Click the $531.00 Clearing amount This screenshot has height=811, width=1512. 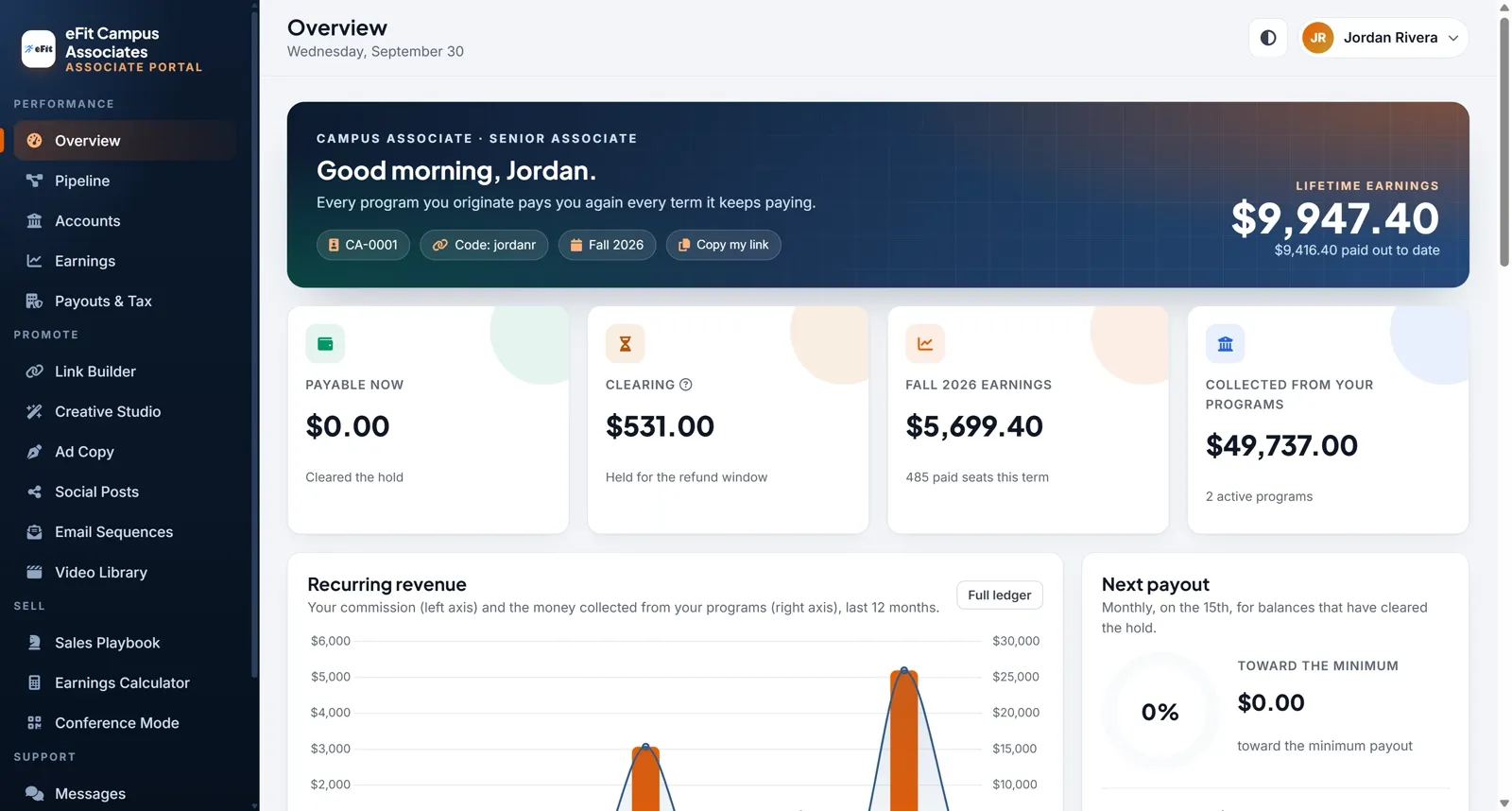pos(660,426)
